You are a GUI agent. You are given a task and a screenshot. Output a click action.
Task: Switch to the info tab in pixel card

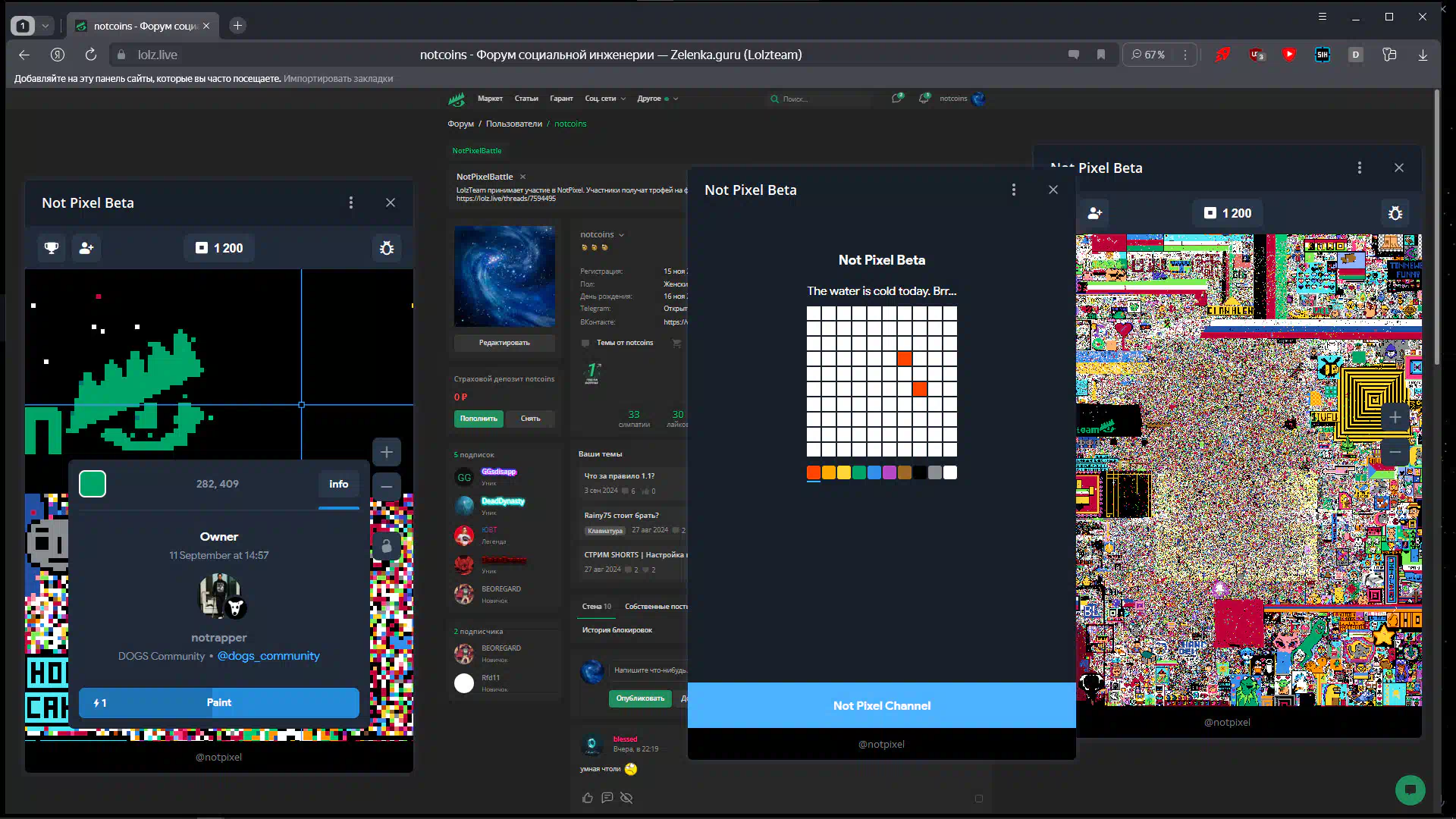point(339,484)
